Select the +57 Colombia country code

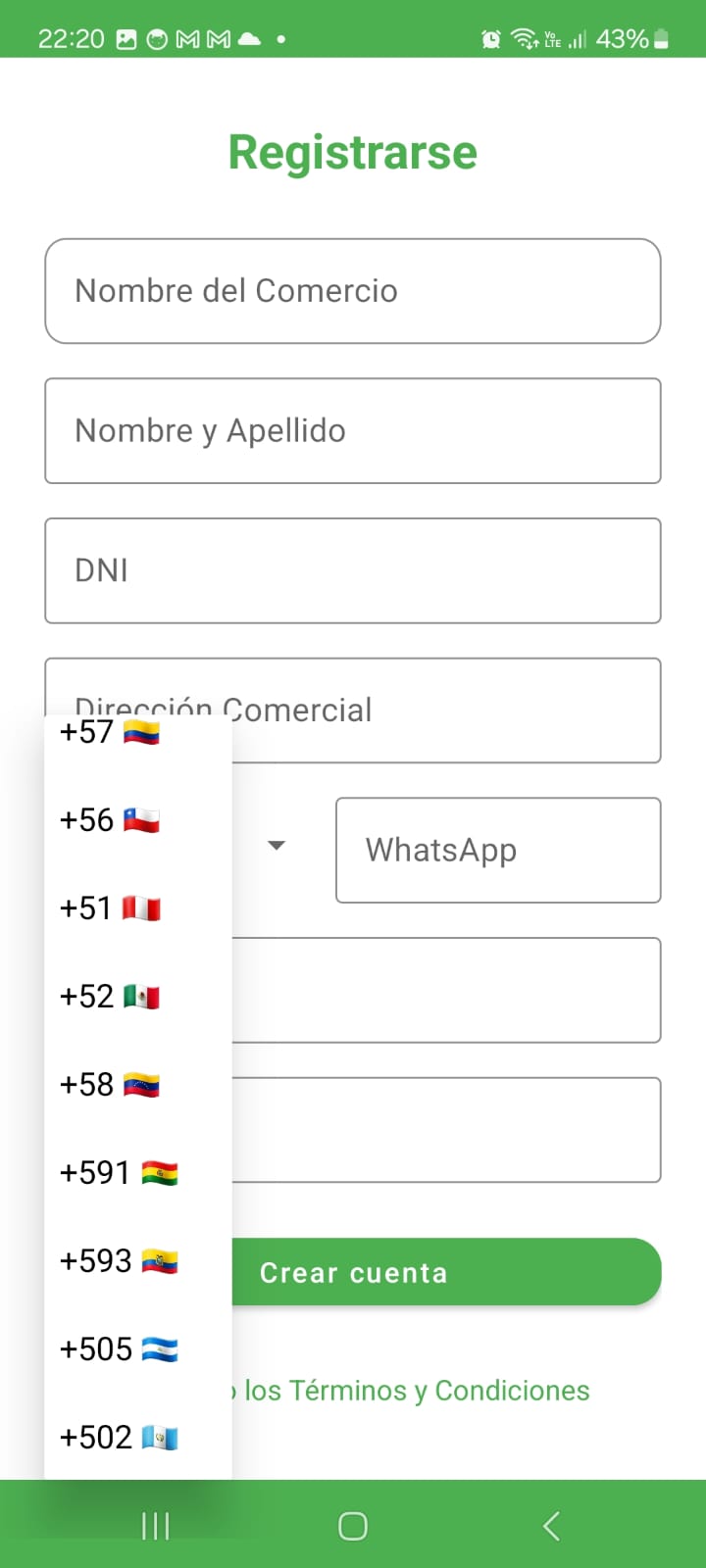click(x=110, y=733)
